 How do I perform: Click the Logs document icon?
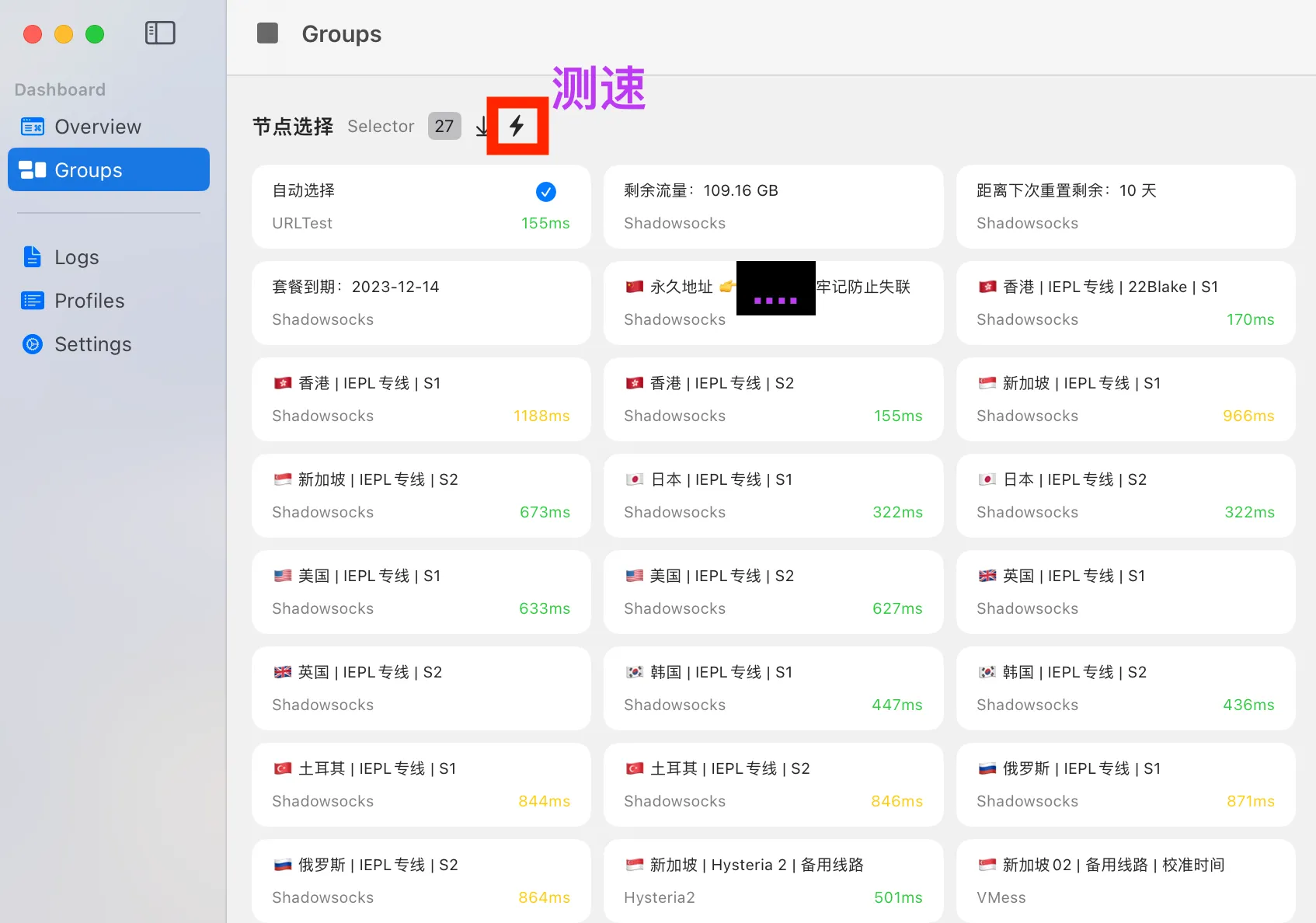point(33,257)
